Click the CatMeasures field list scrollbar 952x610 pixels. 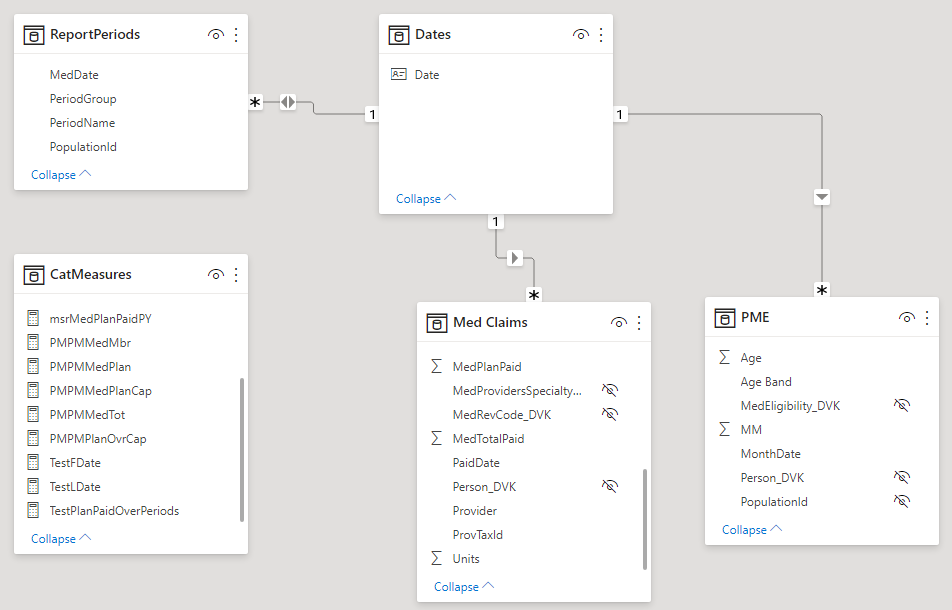tap(242, 450)
